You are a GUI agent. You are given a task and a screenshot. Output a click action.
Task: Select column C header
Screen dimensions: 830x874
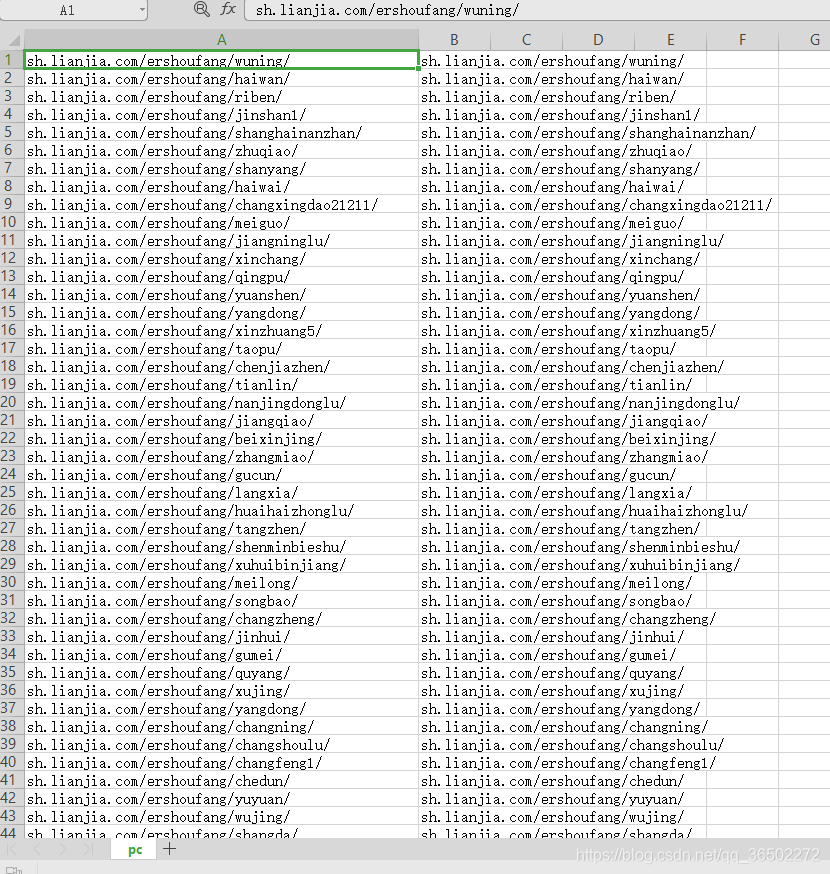pos(526,40)
